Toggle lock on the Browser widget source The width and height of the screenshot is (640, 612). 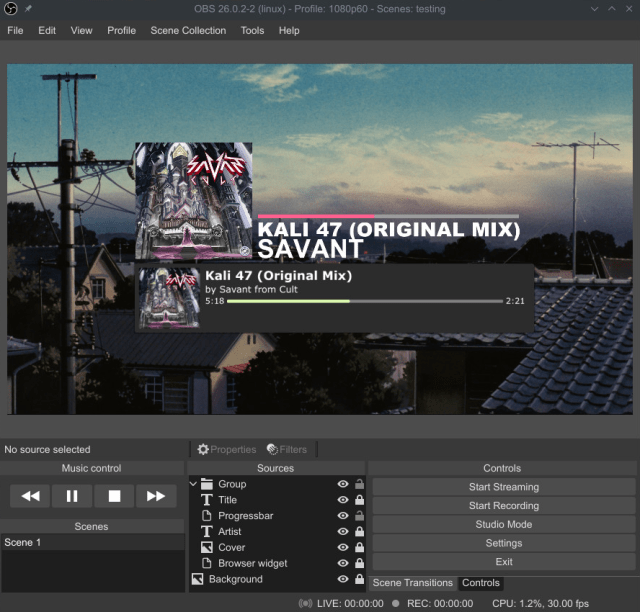(360, 563)
